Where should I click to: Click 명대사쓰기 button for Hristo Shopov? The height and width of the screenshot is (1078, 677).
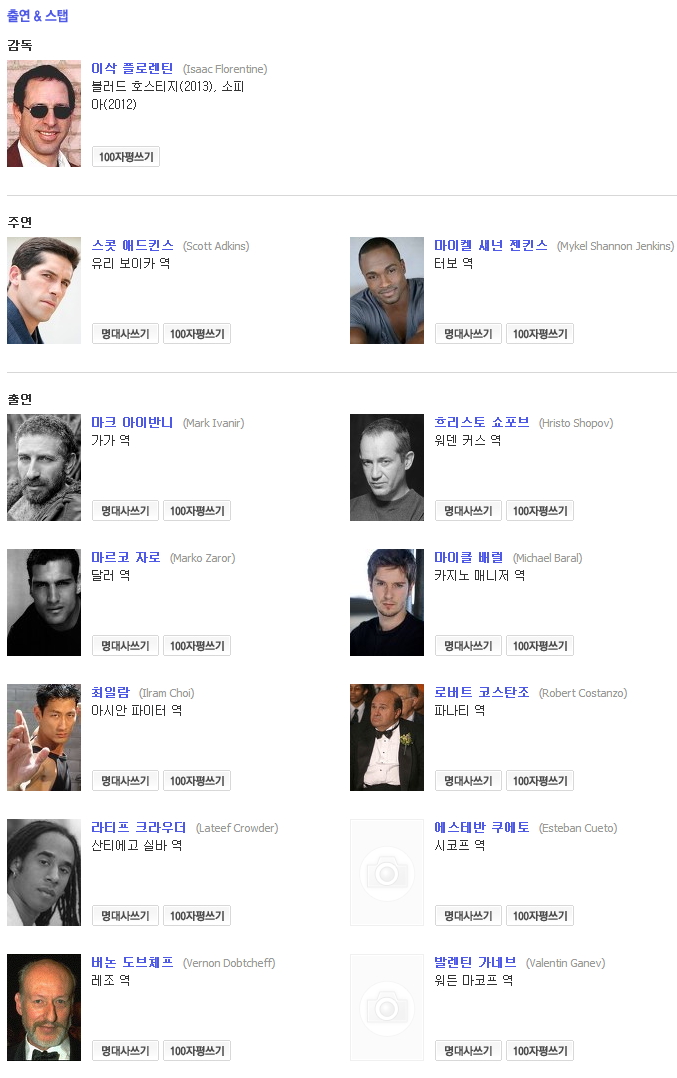(468, 511)
